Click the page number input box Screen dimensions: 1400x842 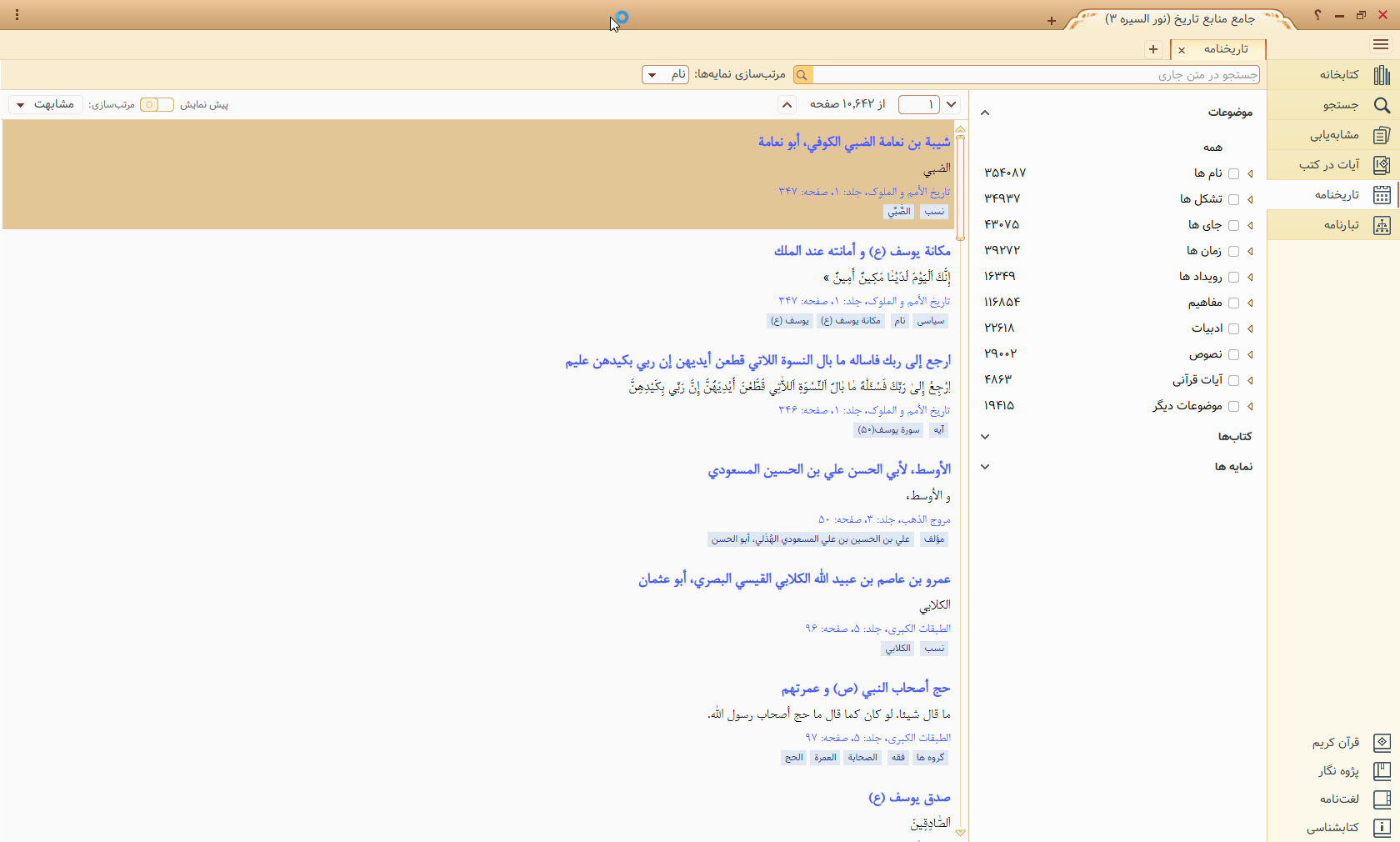pyautogui.click(x=919, y=104)
